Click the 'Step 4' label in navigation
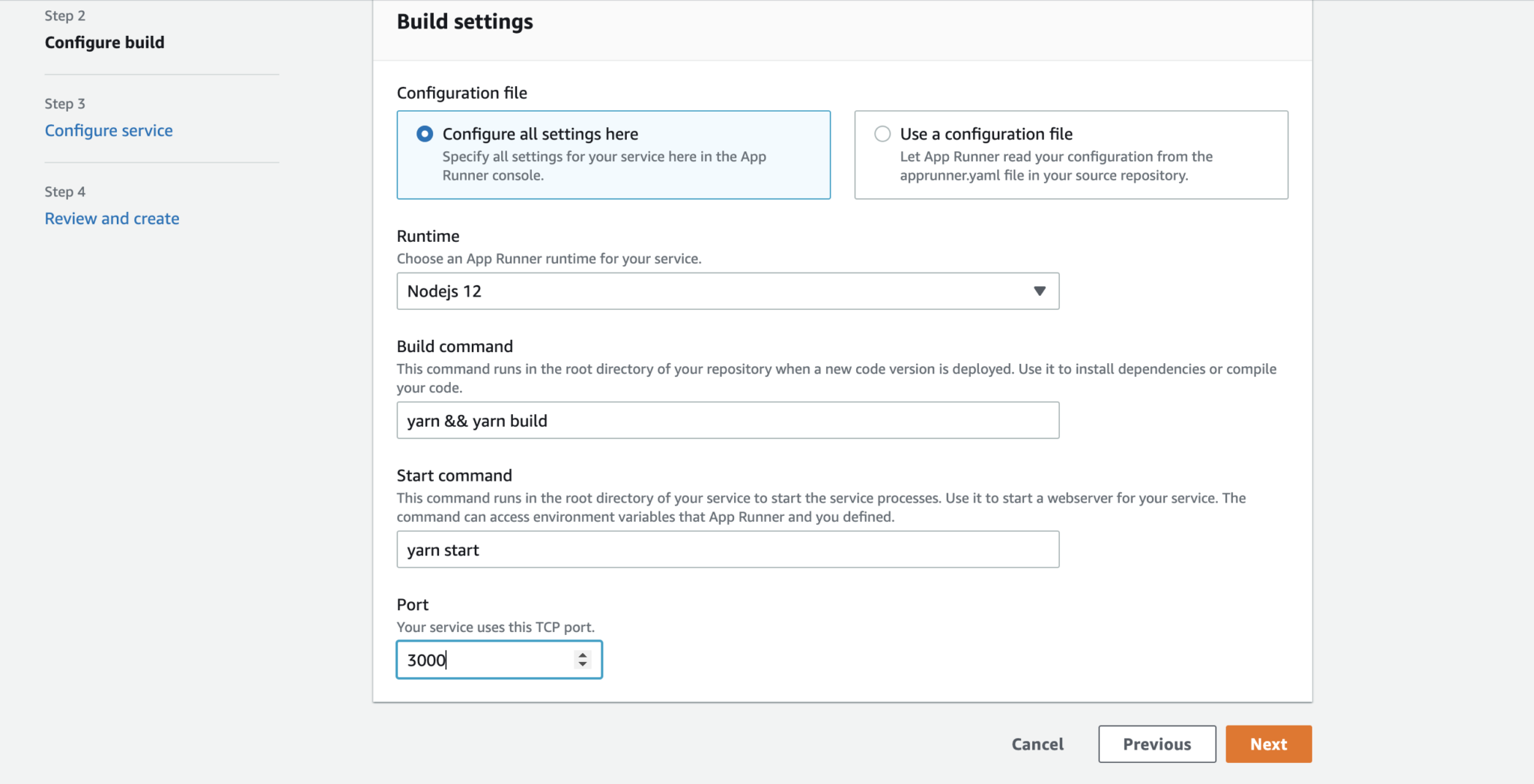Screen dimensions: 1534x784 (x=65, y=192)
